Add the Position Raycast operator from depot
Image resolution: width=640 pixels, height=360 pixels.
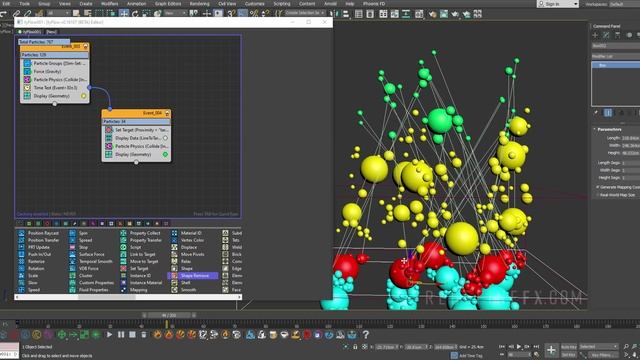(39, 233)
